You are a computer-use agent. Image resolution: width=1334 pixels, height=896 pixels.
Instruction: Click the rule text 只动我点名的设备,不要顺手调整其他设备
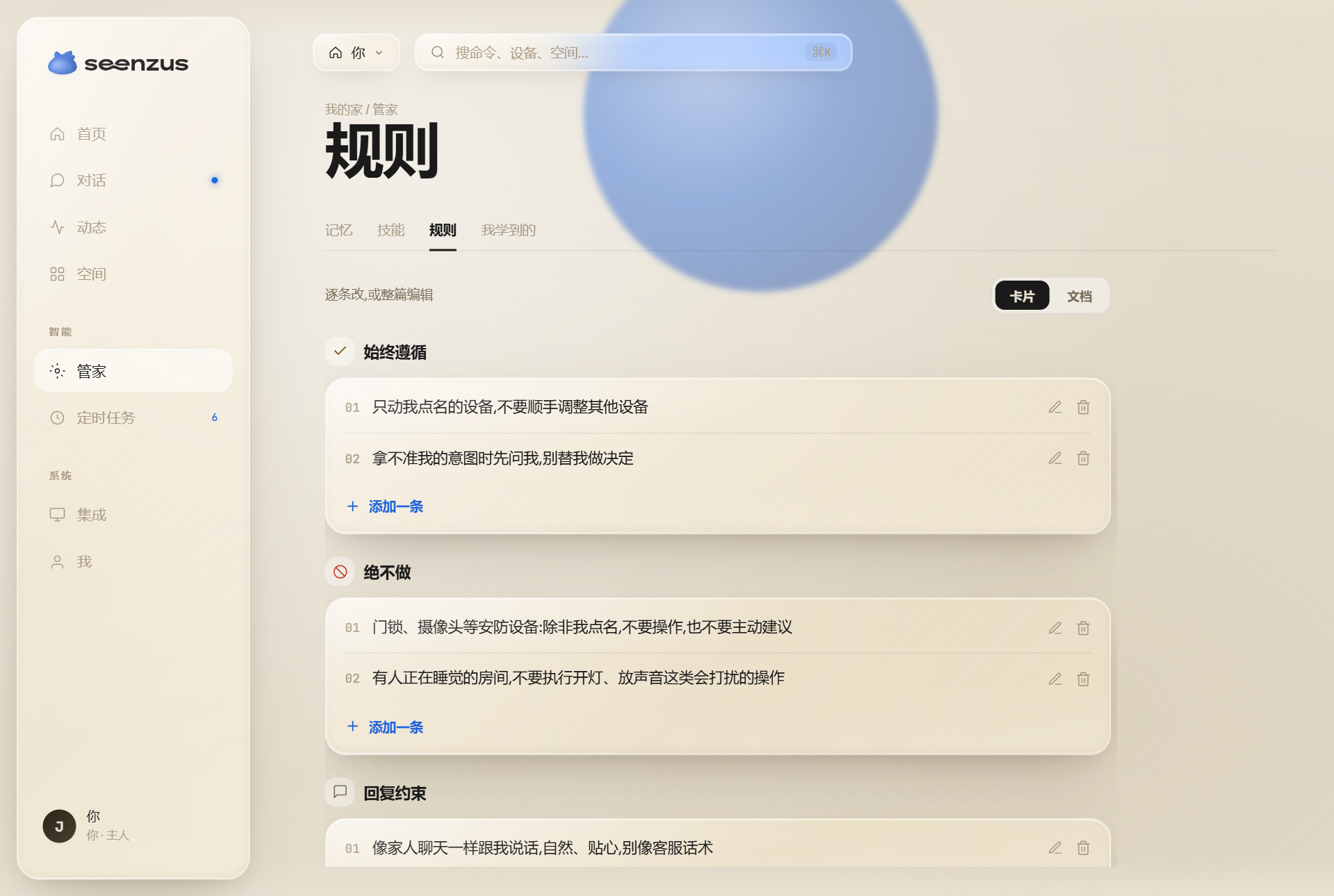click(510, 407)
